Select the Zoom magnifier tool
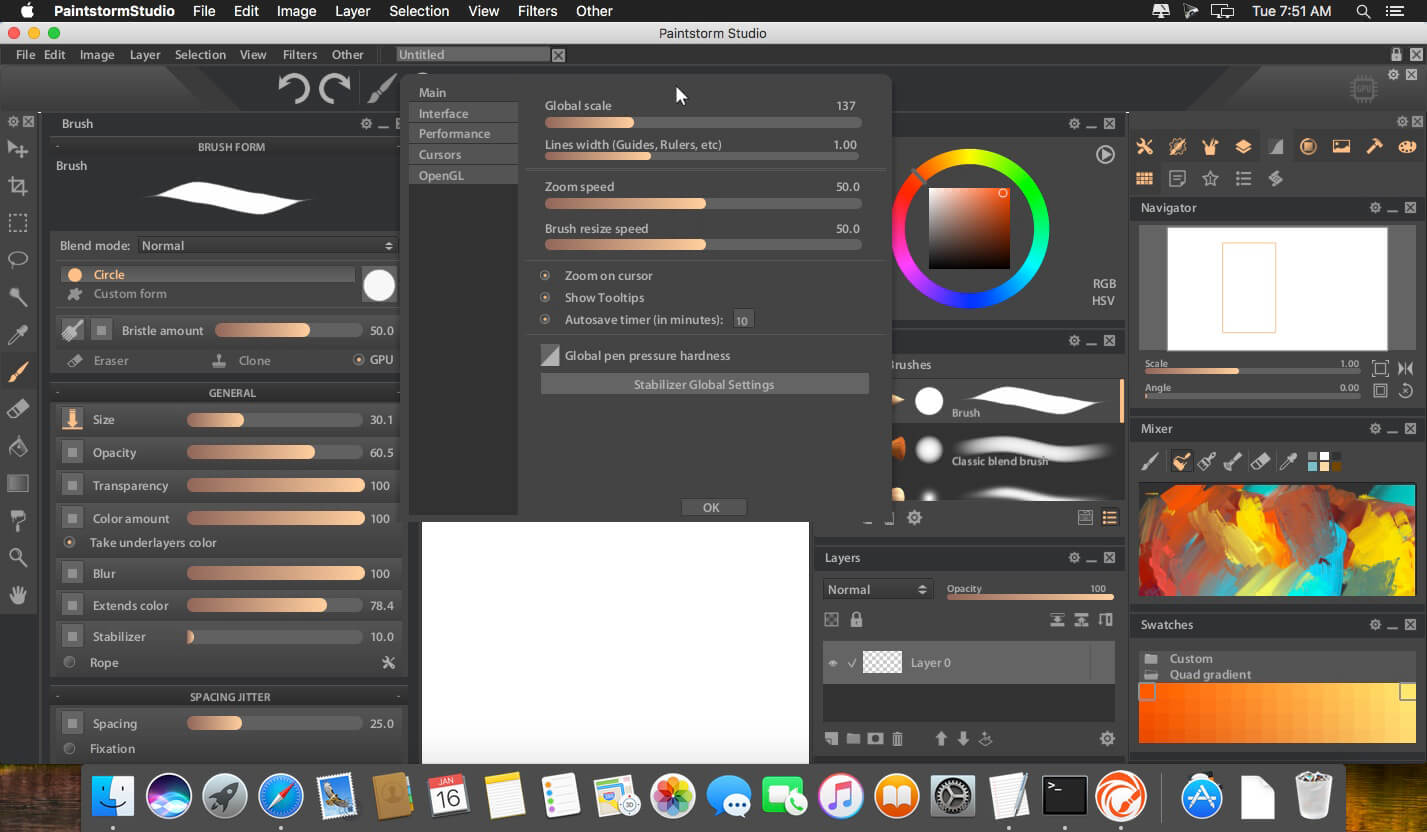1427x832 pixels. (x=17, y=557)
